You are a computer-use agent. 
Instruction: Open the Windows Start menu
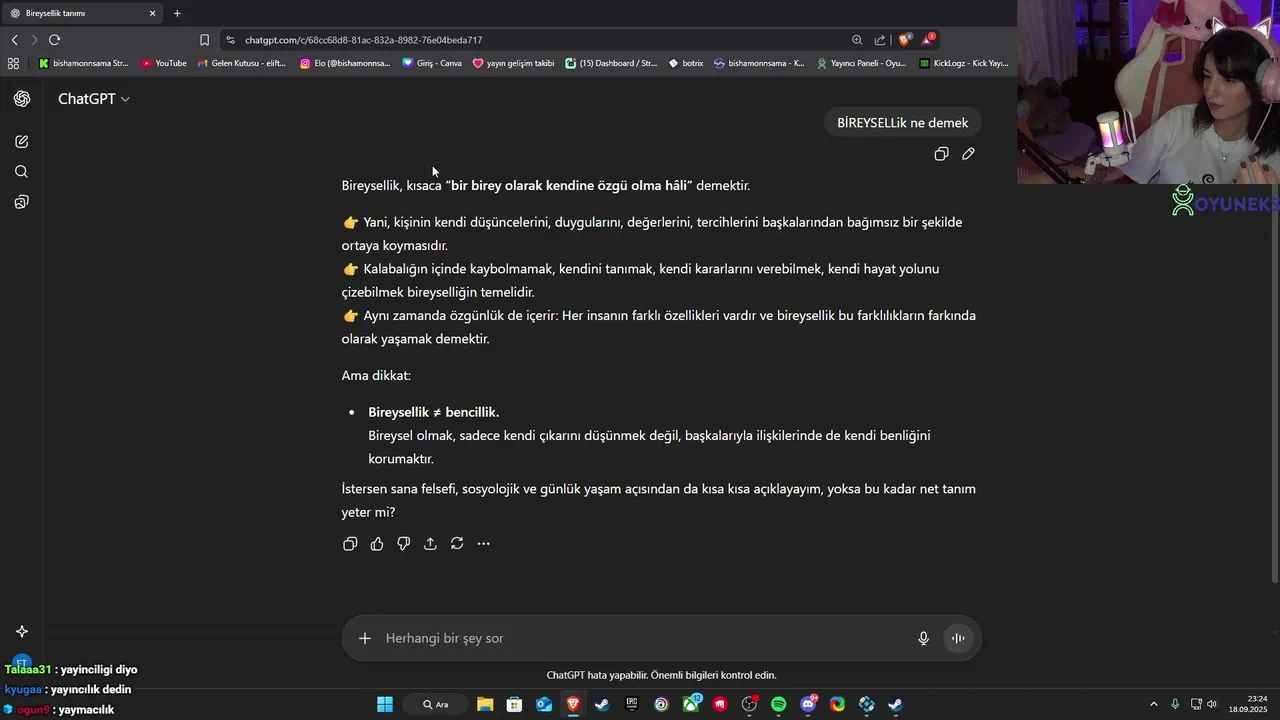click(385, 704)
